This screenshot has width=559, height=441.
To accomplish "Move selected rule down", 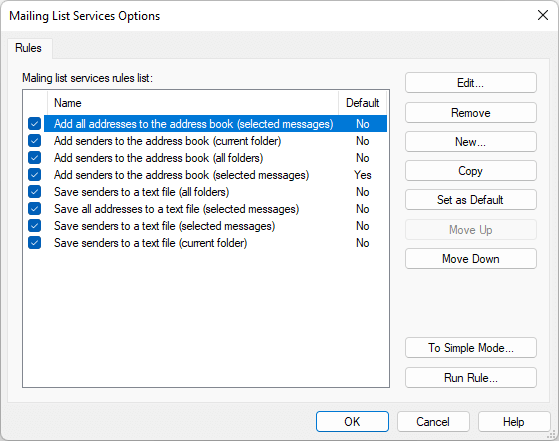I will [x=471, y=259].
